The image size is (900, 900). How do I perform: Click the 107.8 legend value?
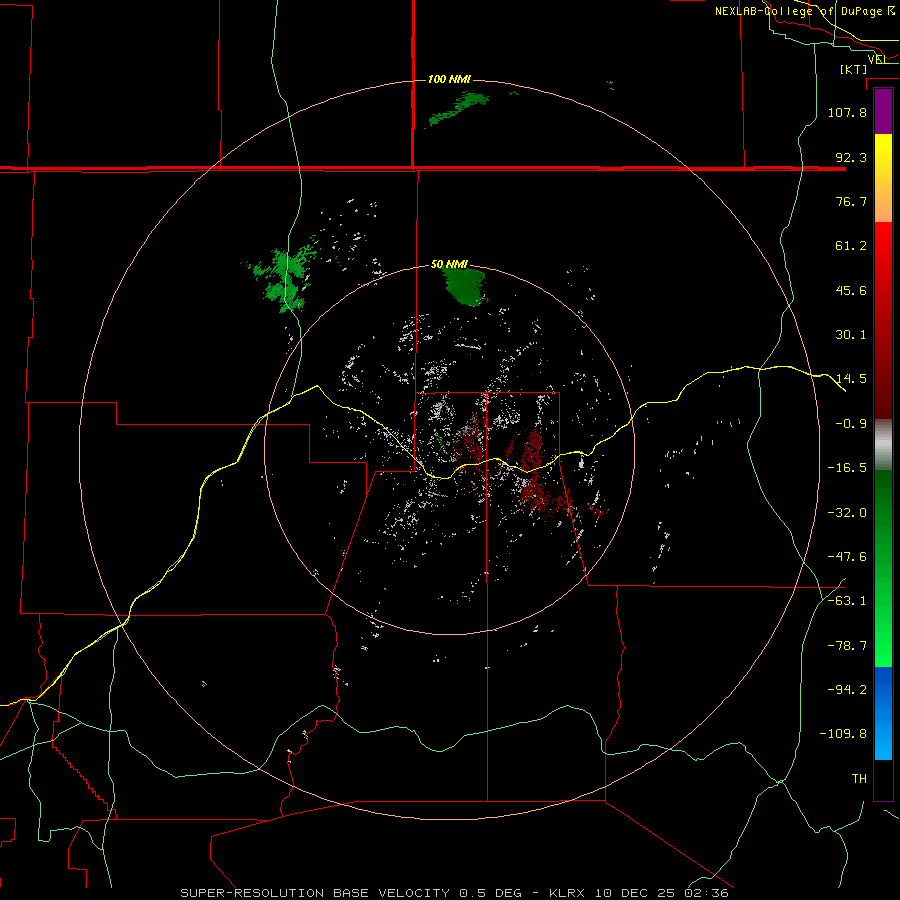point(847,112)
